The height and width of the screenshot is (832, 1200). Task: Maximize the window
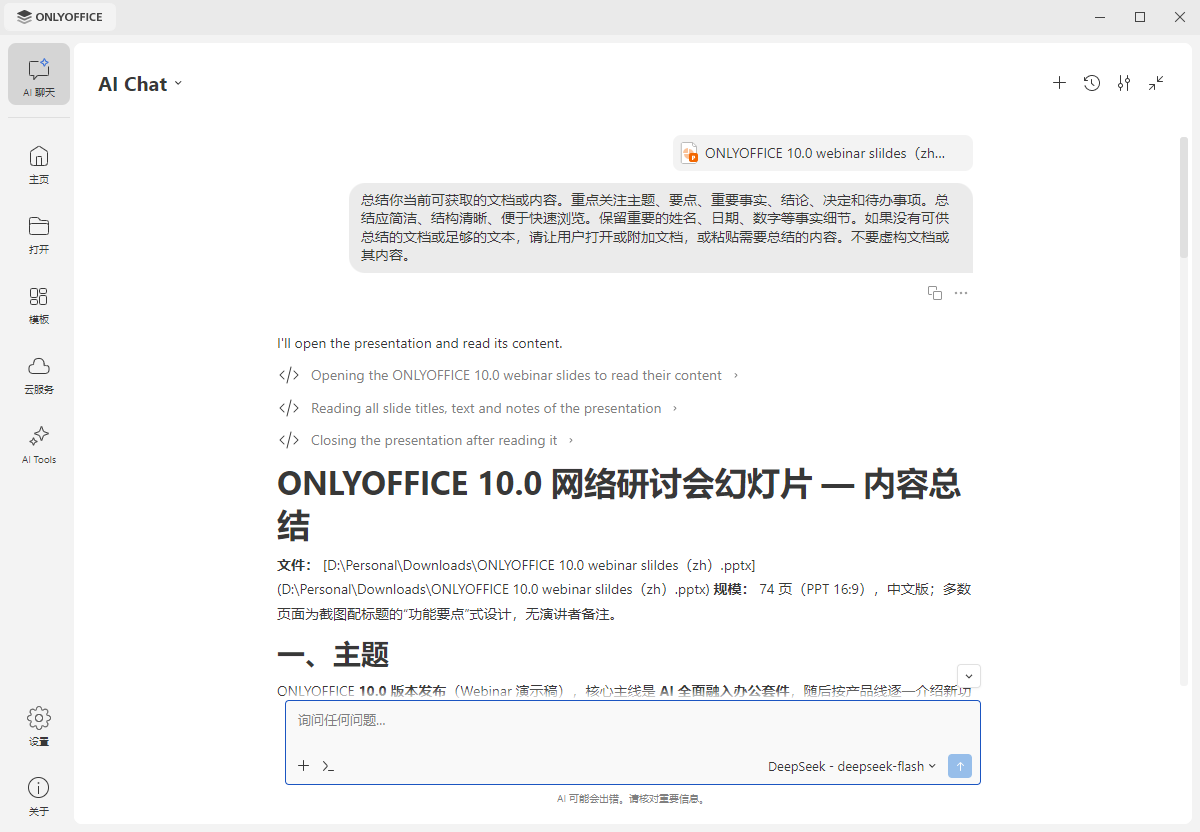pos(1140,16)
